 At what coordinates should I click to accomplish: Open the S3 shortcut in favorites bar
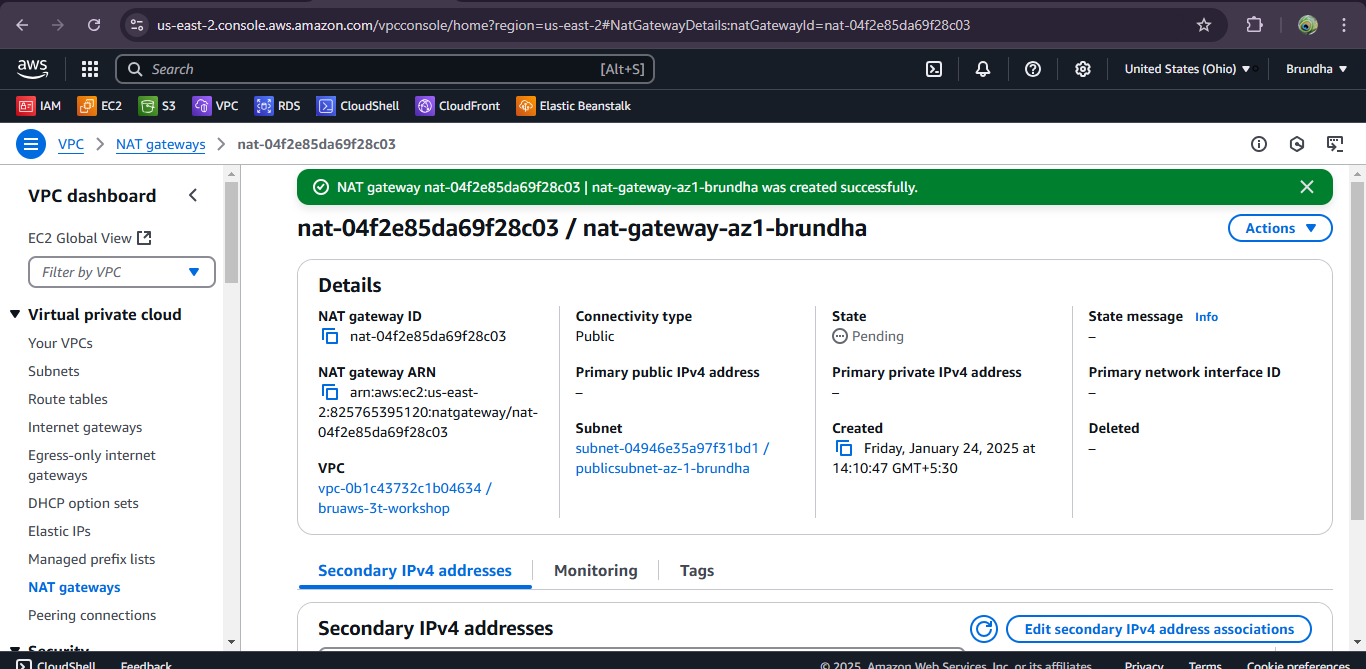[x=157, y=105]
